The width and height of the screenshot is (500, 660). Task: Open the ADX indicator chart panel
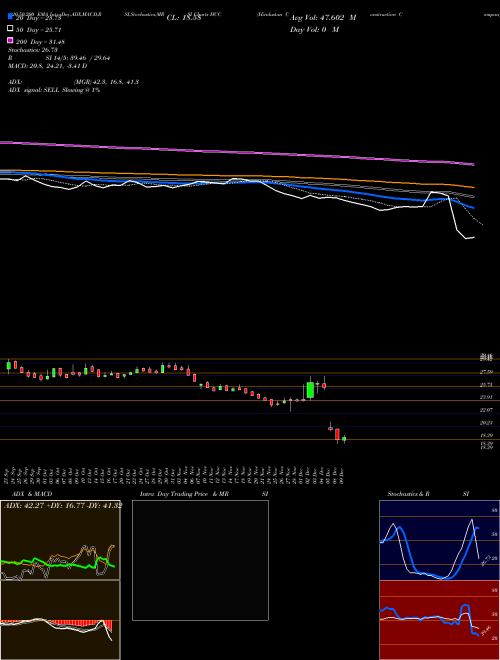(60, 540)
